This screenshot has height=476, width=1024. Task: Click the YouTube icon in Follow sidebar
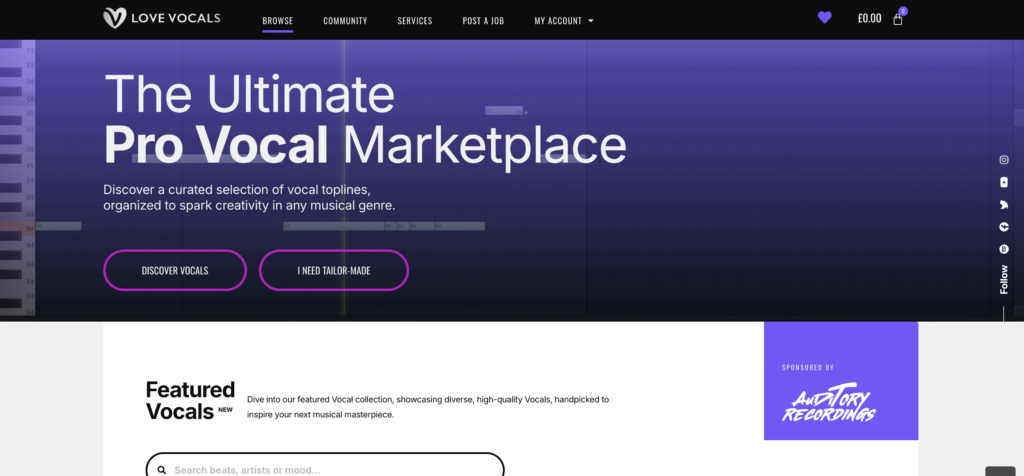point(1004,182)
